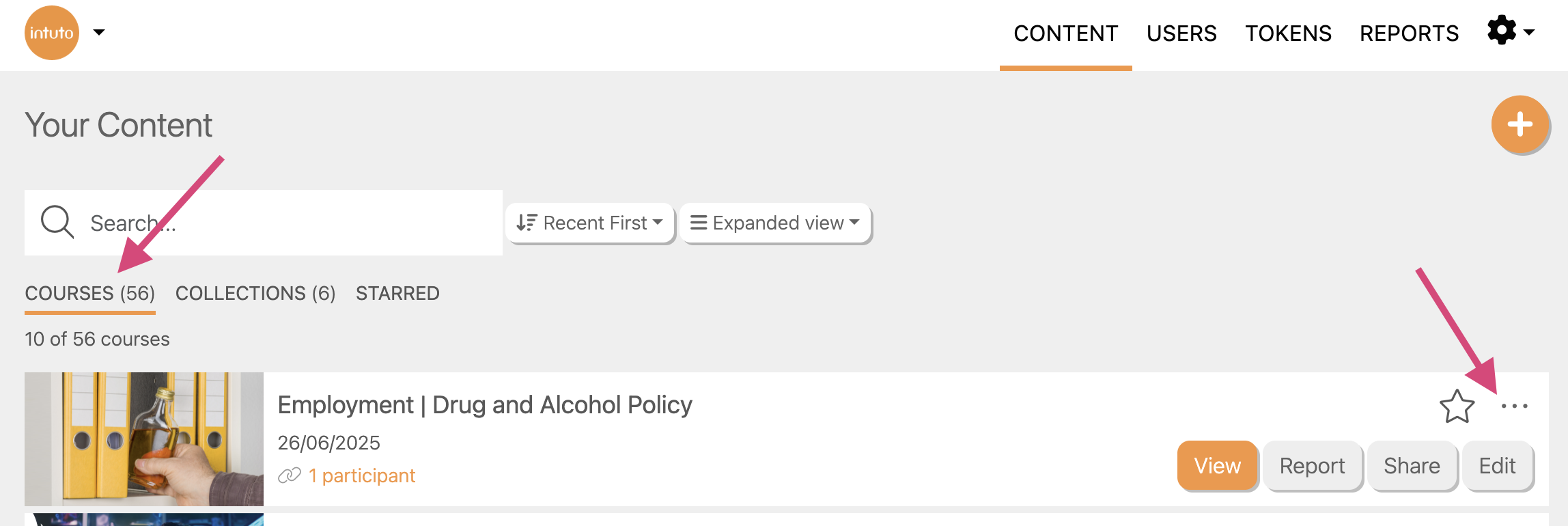Expand the Expanded view dropdown

tap(775, 223)
